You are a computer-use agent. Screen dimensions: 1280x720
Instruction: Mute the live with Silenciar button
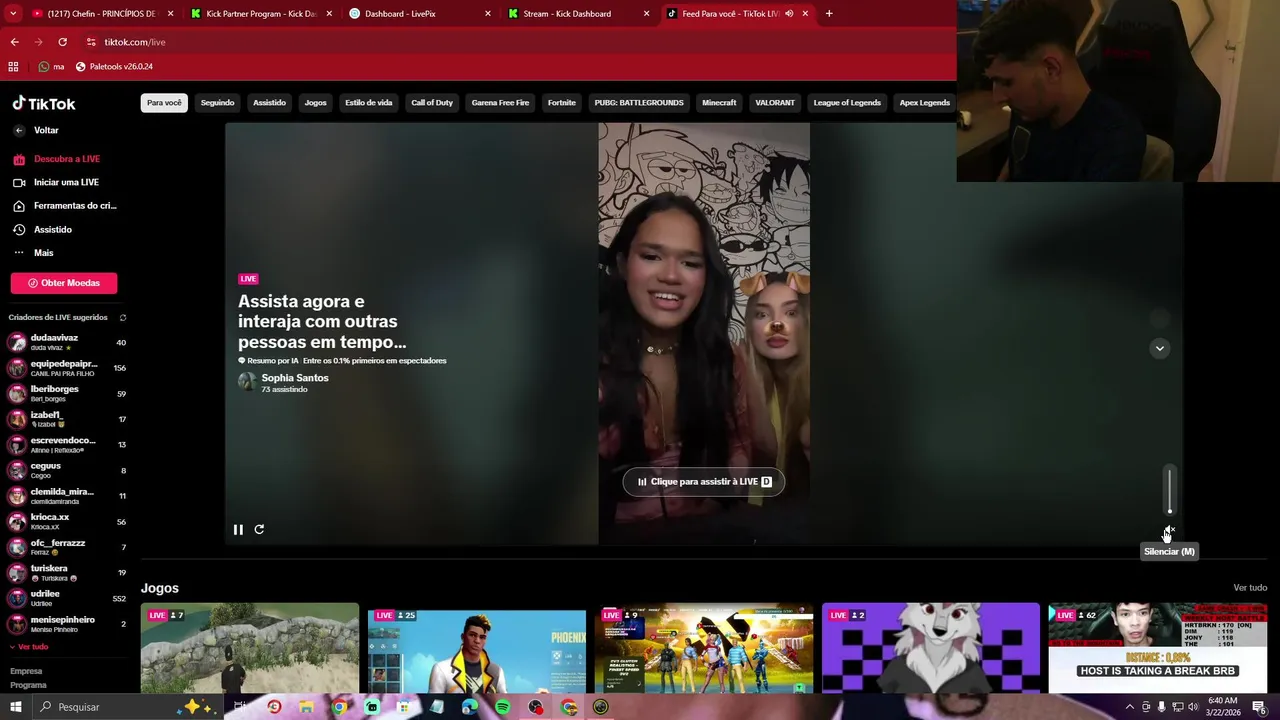1169,531
